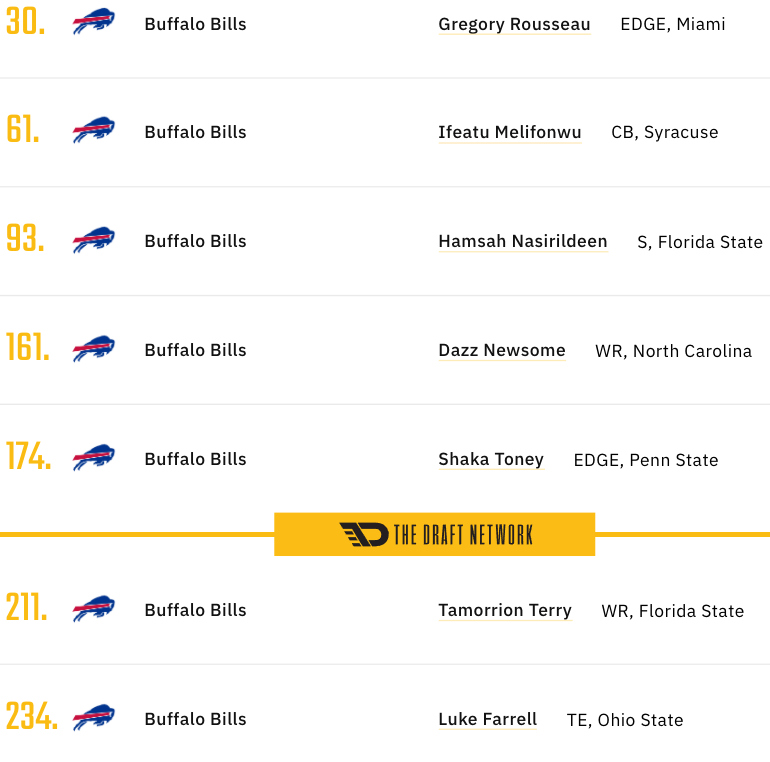Click the Bills logo beside pick 161
770x762 pixels.
(x=94, y=349)
